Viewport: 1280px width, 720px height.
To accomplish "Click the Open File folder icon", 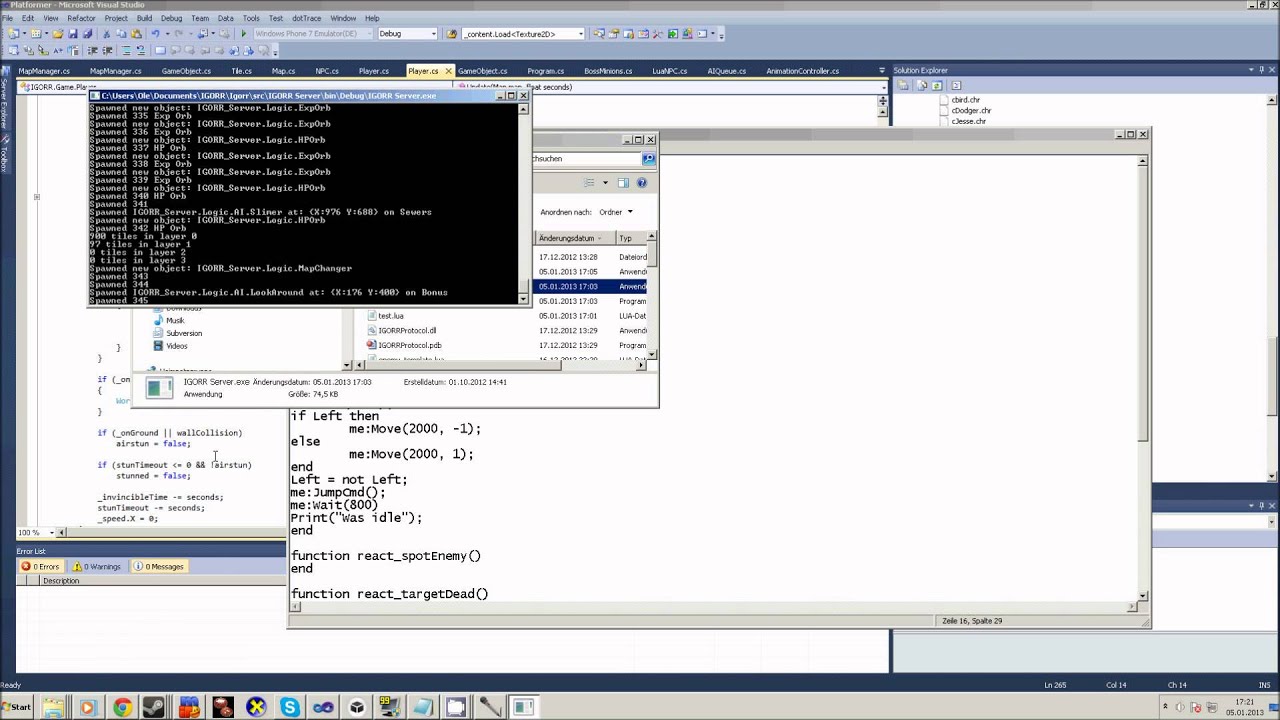I will (58, 34).
